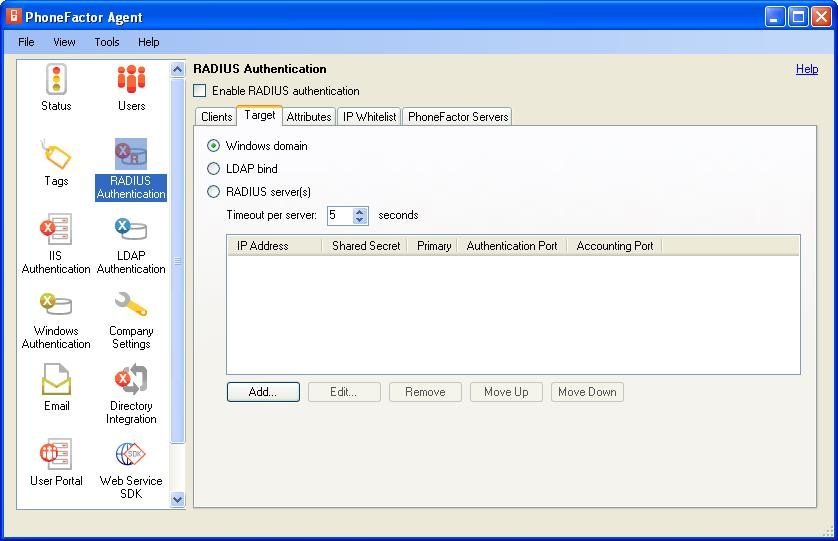Sort by Shared Secret column header
The width and height of the screenshot is (838, 541).
pos(364,245)
